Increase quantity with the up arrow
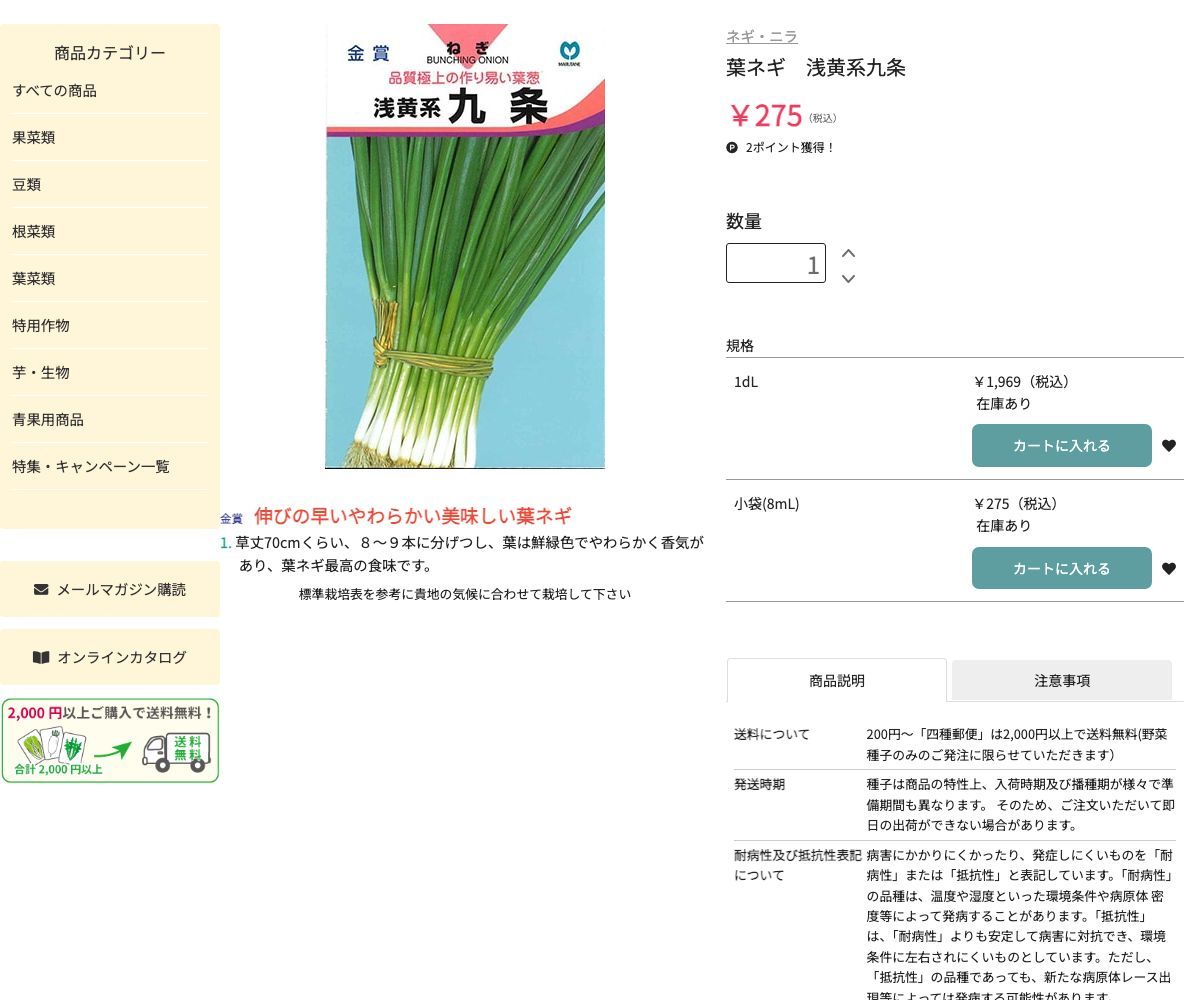Image resolution: width=1200 pixels, height=1000 pixels. click(848, 253)
